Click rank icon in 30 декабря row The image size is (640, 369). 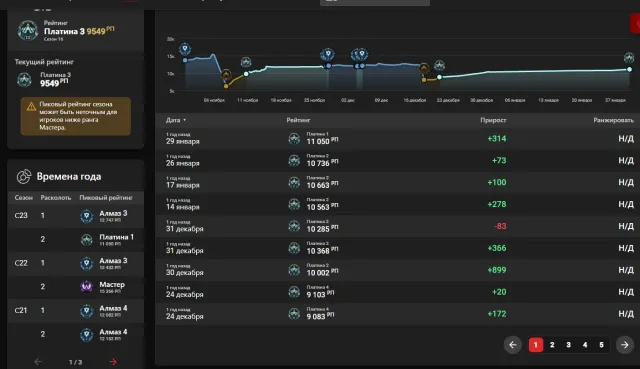294,270
